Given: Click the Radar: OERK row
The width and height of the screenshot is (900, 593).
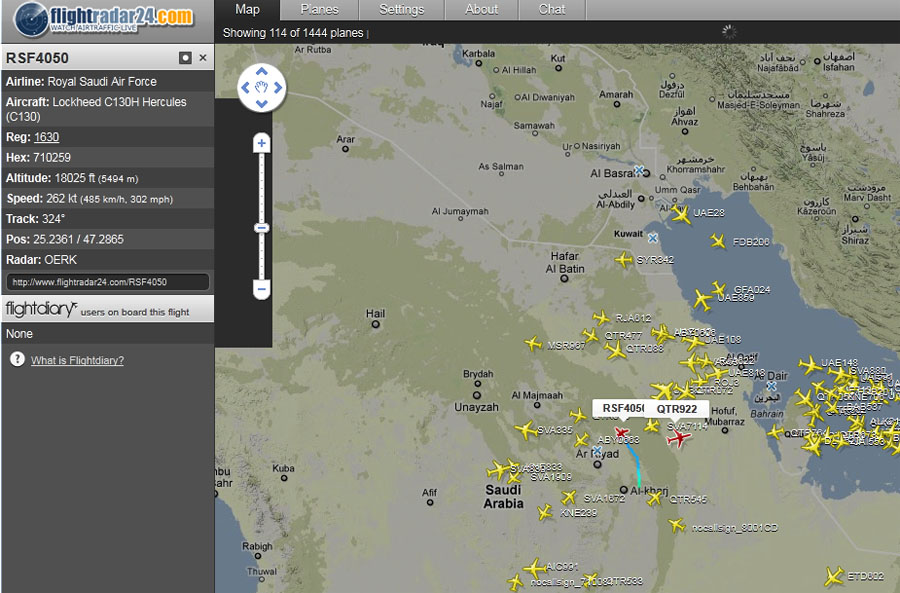Looking at the screenshot, I should click(108, 260).
